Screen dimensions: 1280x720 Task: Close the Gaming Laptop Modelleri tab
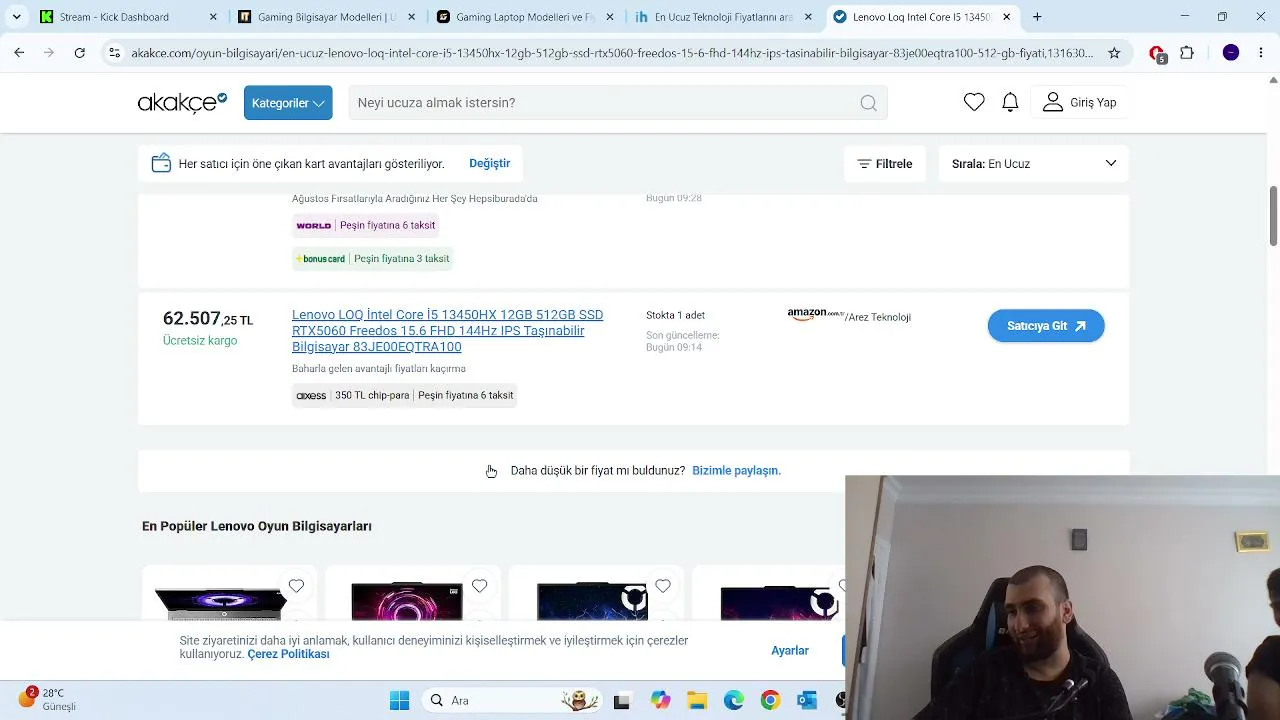(610, 17)
